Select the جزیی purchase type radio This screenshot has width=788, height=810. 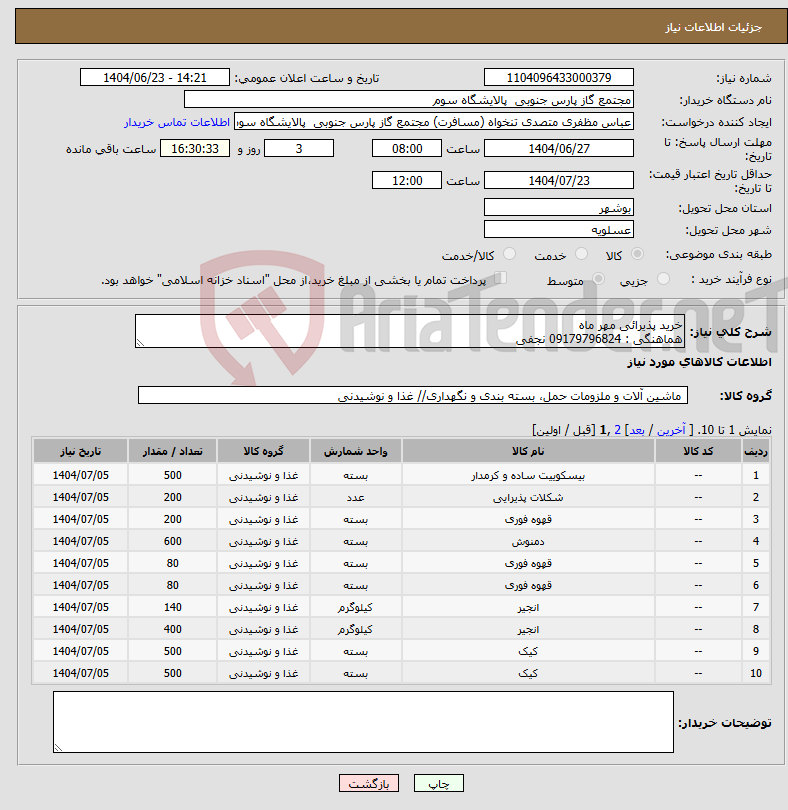click(663, 279)
